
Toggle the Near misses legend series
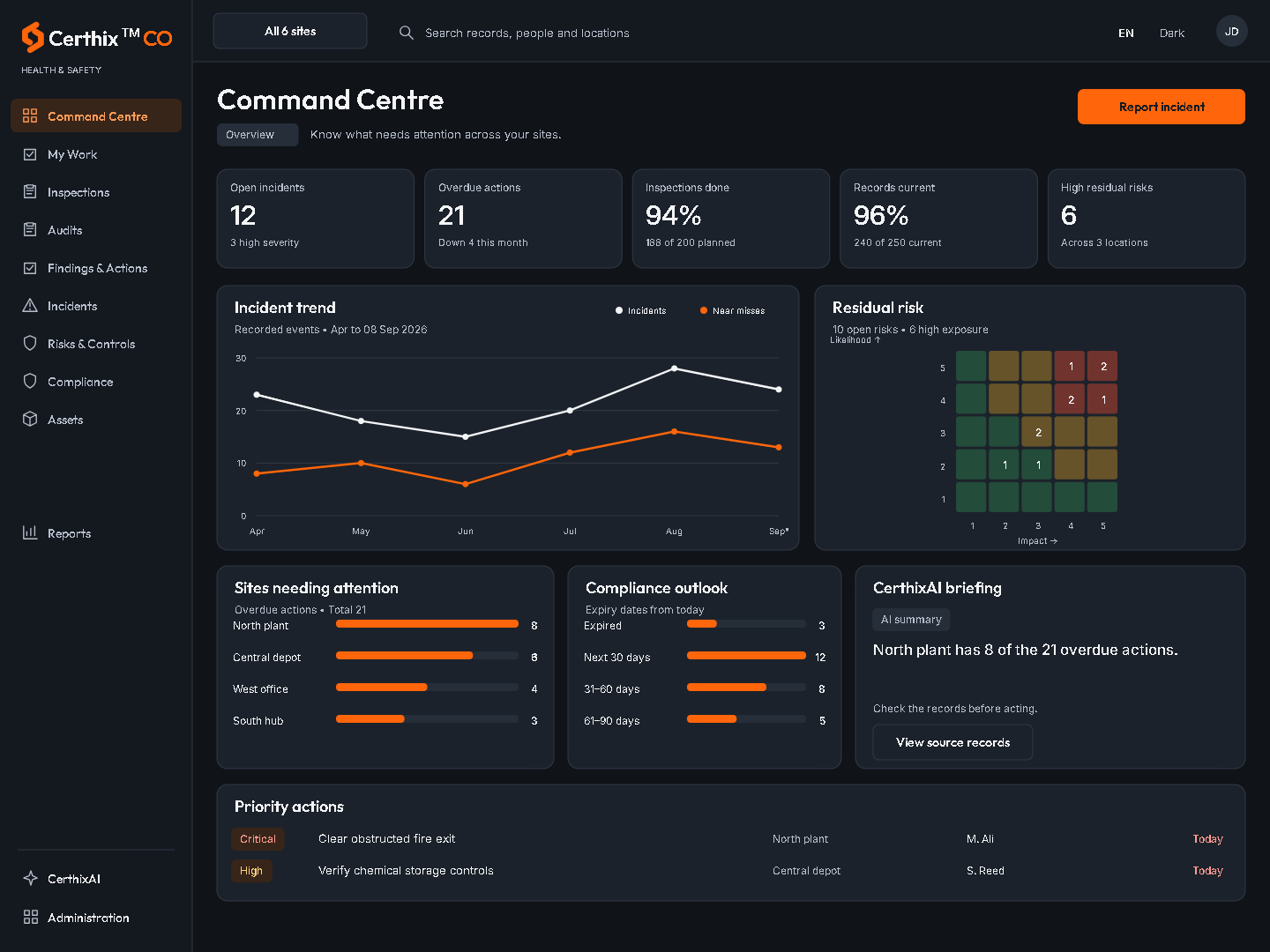[732, 310]
